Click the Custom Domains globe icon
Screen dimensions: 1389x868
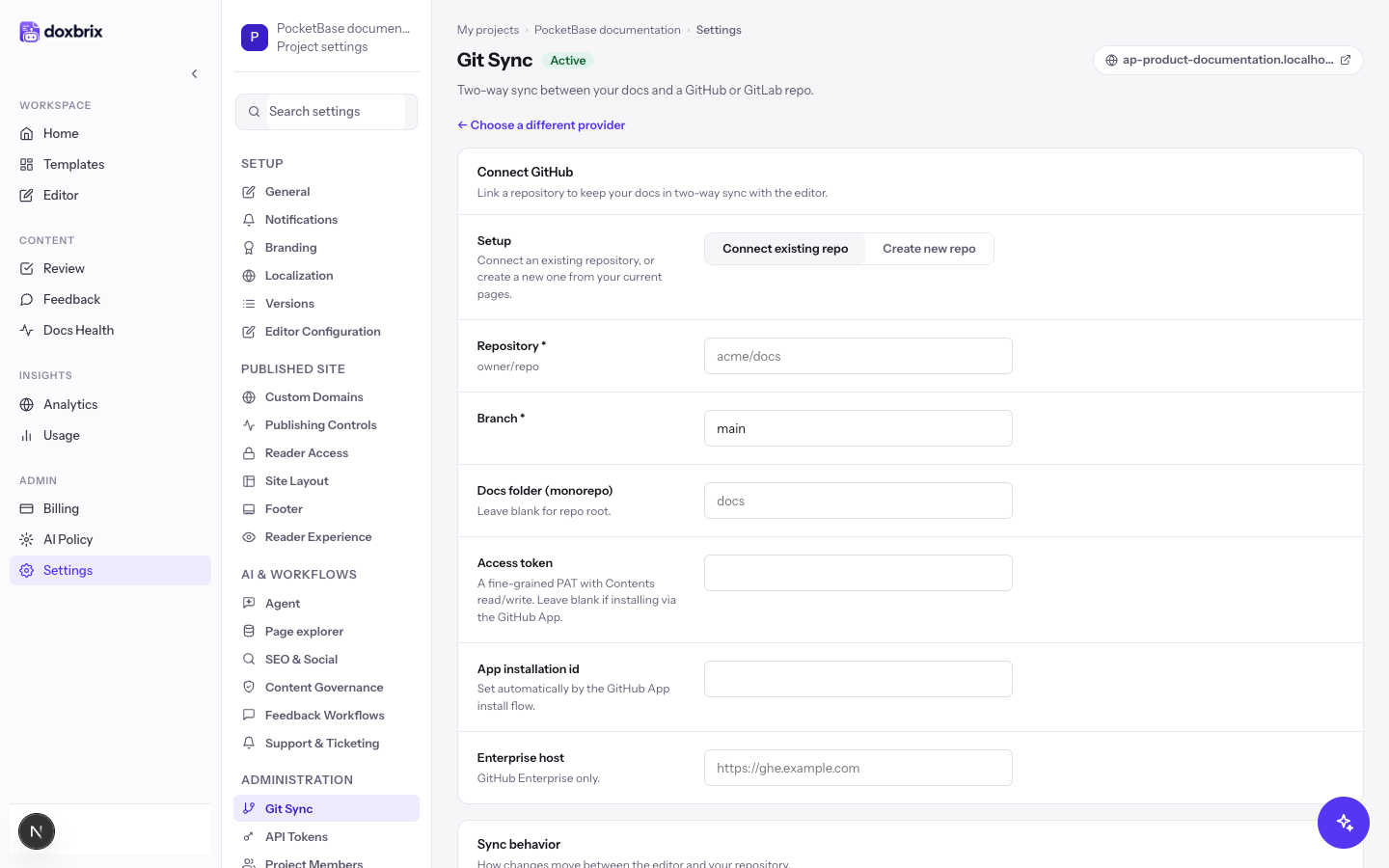point(249,397)
